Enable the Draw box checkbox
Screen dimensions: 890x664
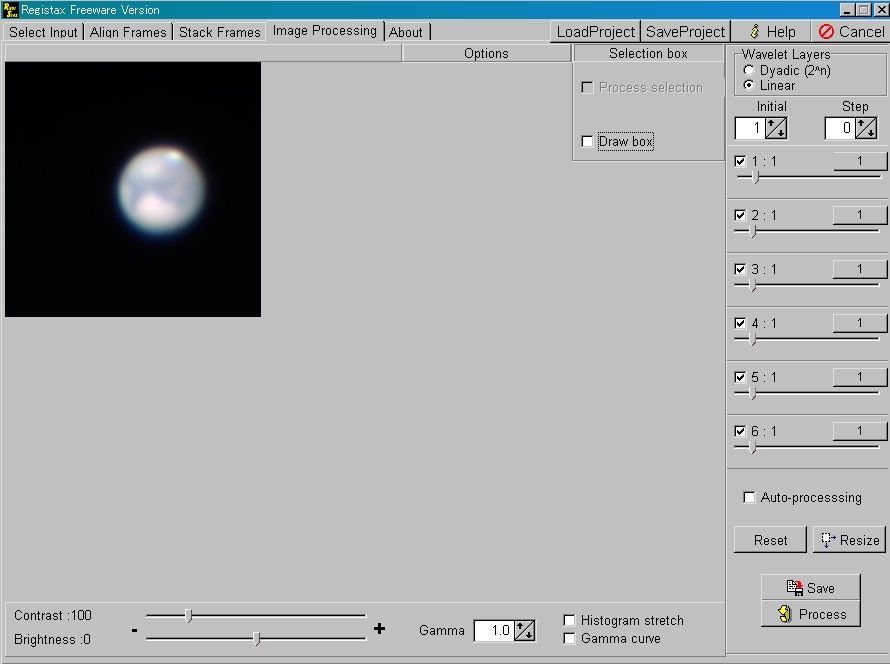pyautogui.click(x=587, y=142)
